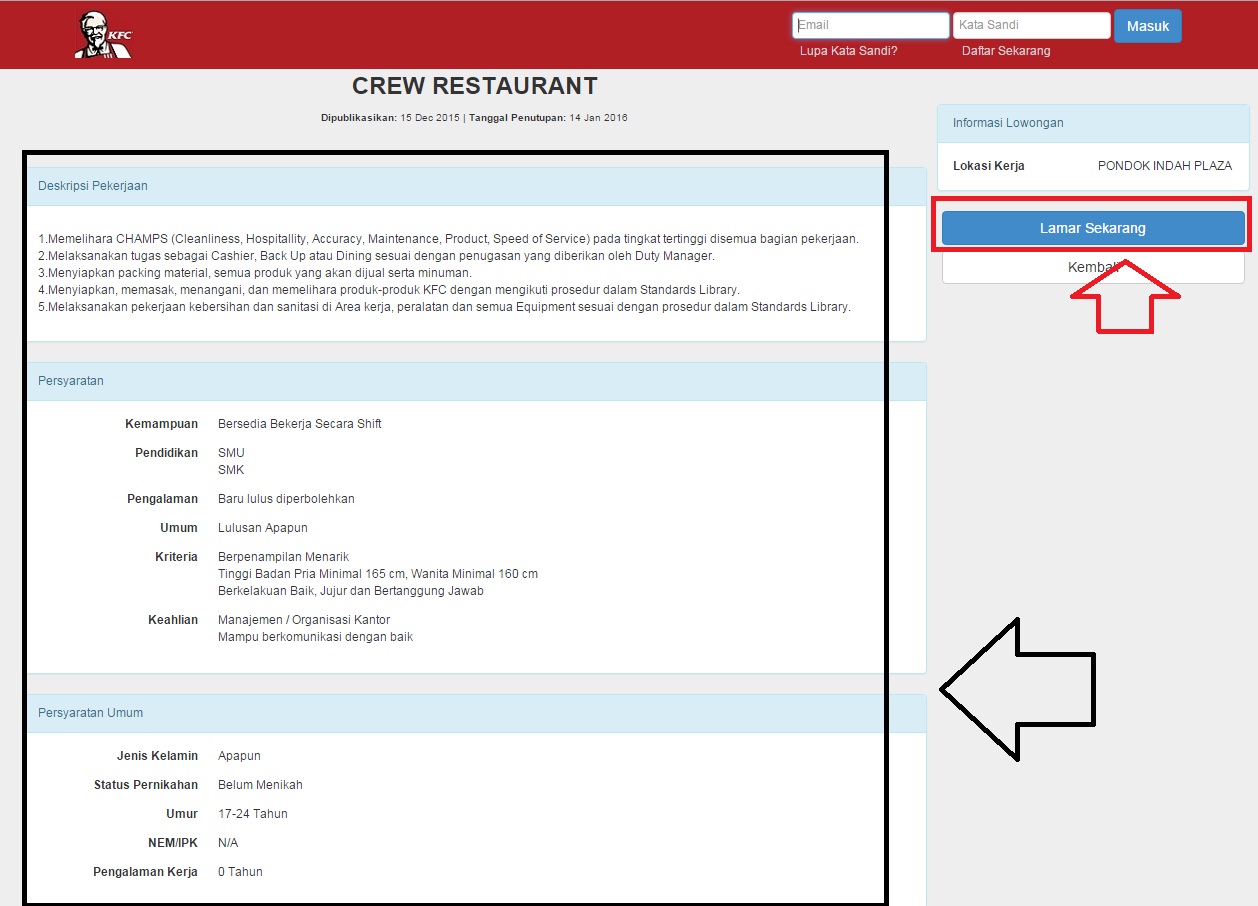Click the Keahlian label
Image resolution: width=1258 pixels, height=906 pixels.
coord(173,620)
